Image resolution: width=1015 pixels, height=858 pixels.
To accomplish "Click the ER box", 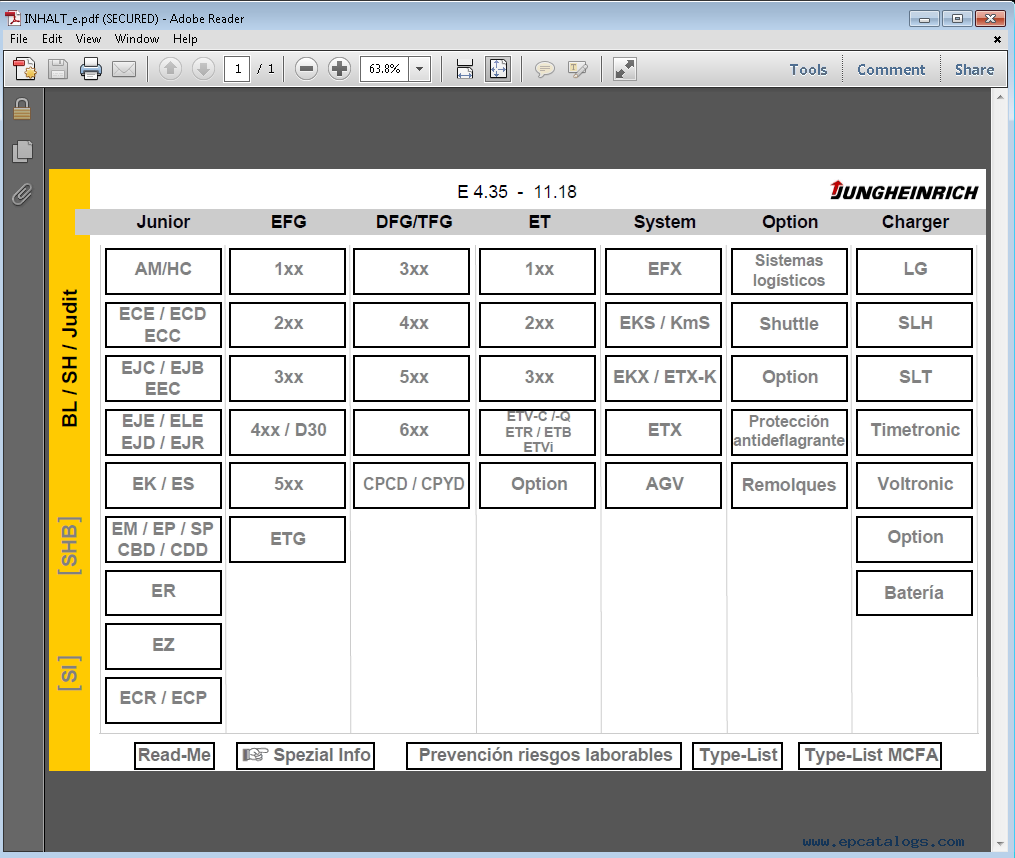I will point(163,593).
